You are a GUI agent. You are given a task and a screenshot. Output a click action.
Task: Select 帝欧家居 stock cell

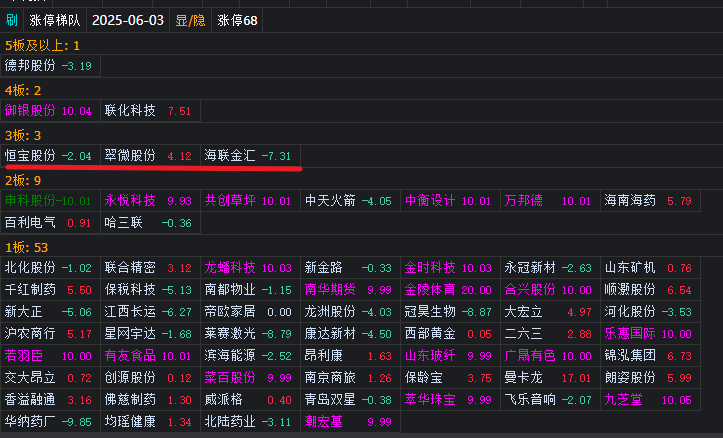coord(250,312)
